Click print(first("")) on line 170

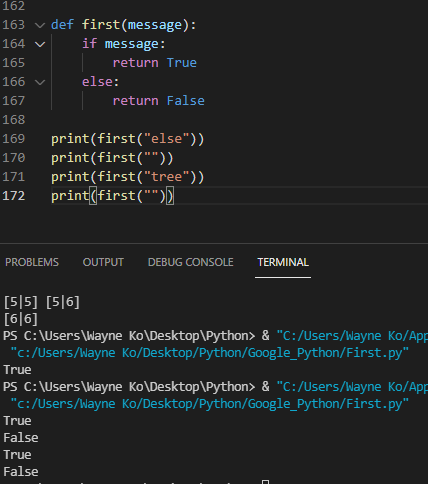pos(112,158)
